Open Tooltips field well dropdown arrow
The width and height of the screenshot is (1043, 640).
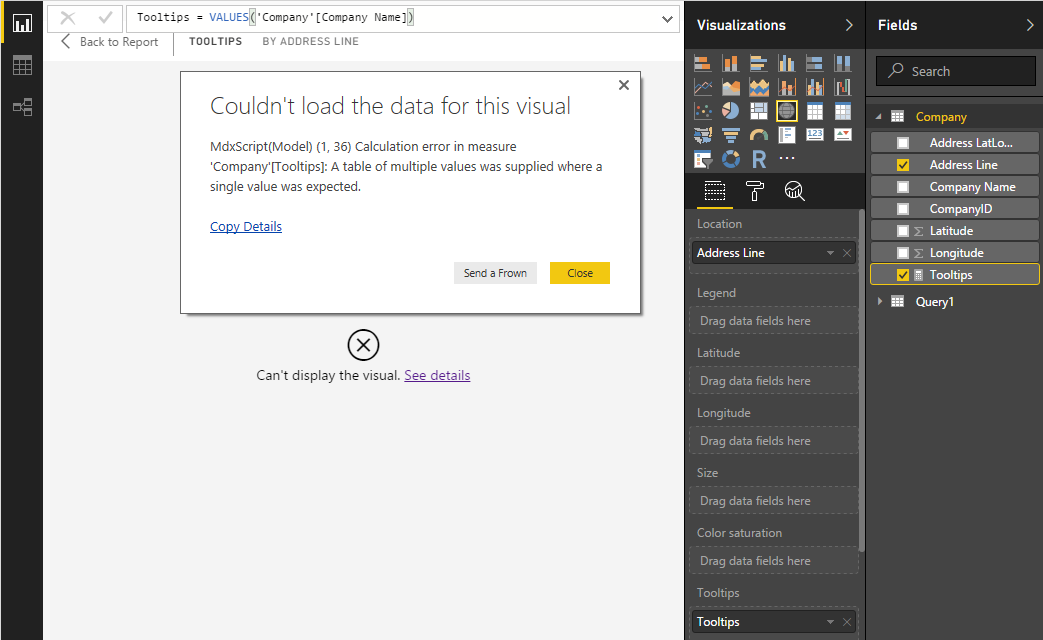tap(830, 622)
